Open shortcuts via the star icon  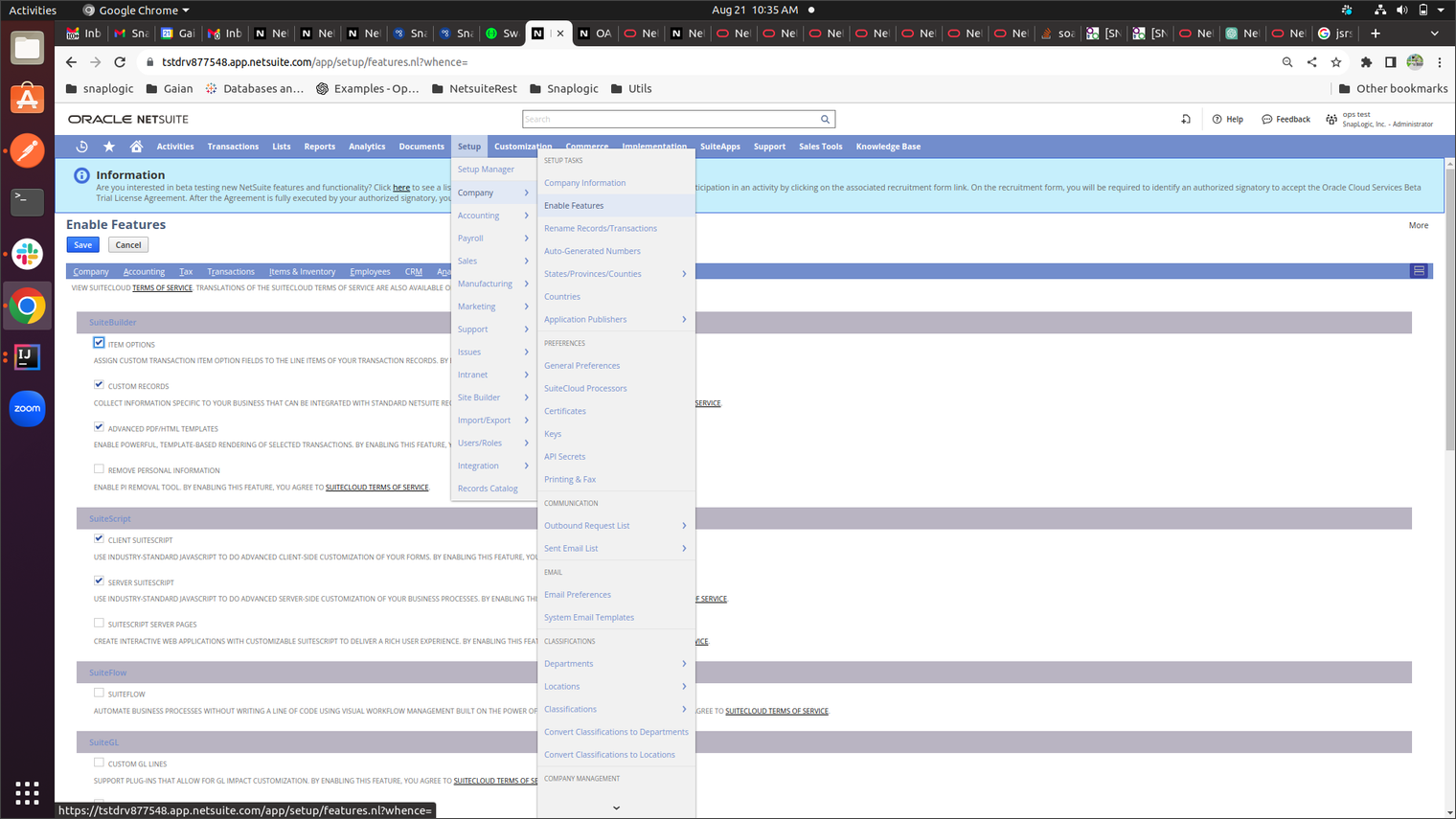(108, 147)
